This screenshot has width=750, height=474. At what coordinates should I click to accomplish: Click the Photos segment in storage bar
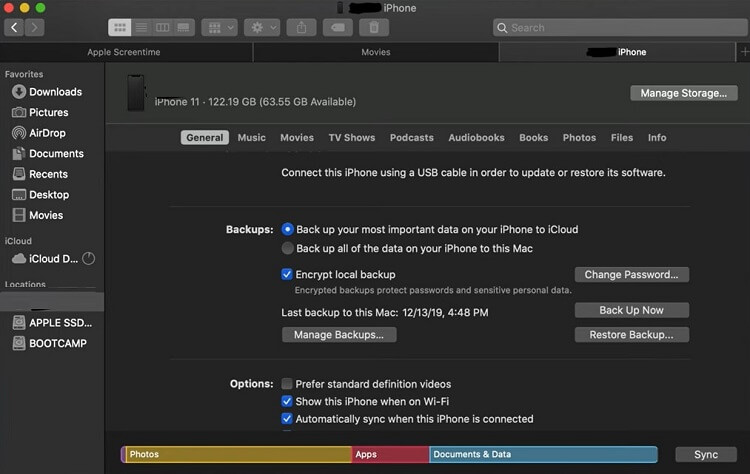[x=238, y=454]
